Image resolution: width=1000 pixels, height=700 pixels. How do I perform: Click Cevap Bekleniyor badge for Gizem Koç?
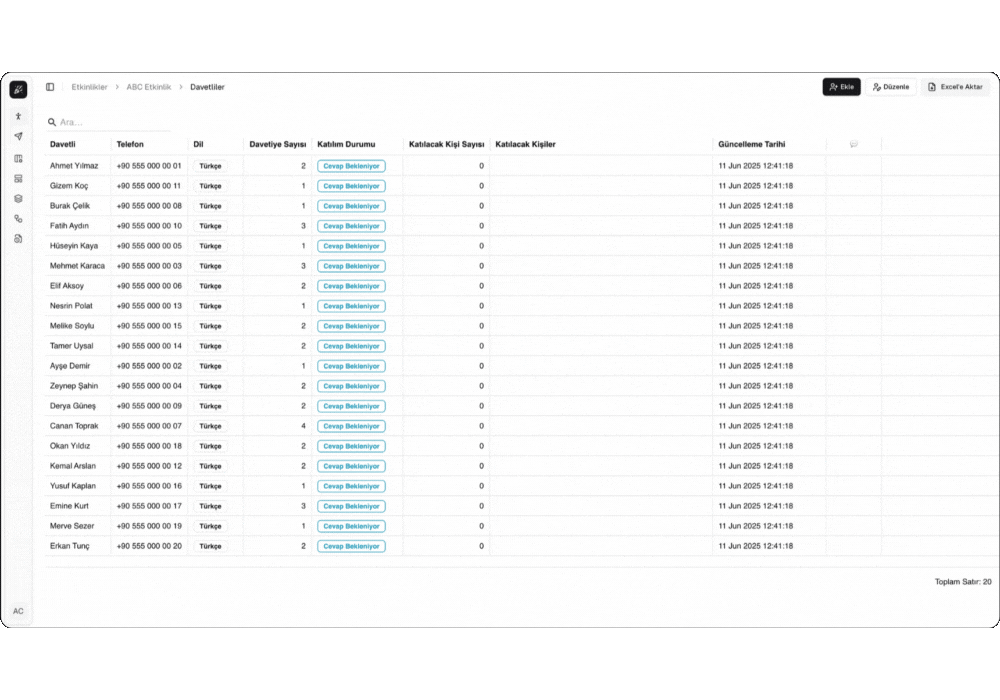351,186
